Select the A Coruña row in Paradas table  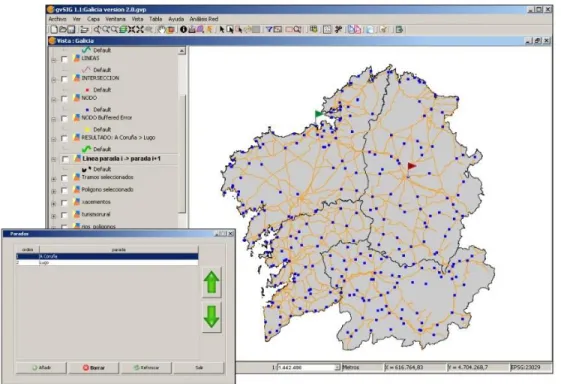(x=107, y=256)
